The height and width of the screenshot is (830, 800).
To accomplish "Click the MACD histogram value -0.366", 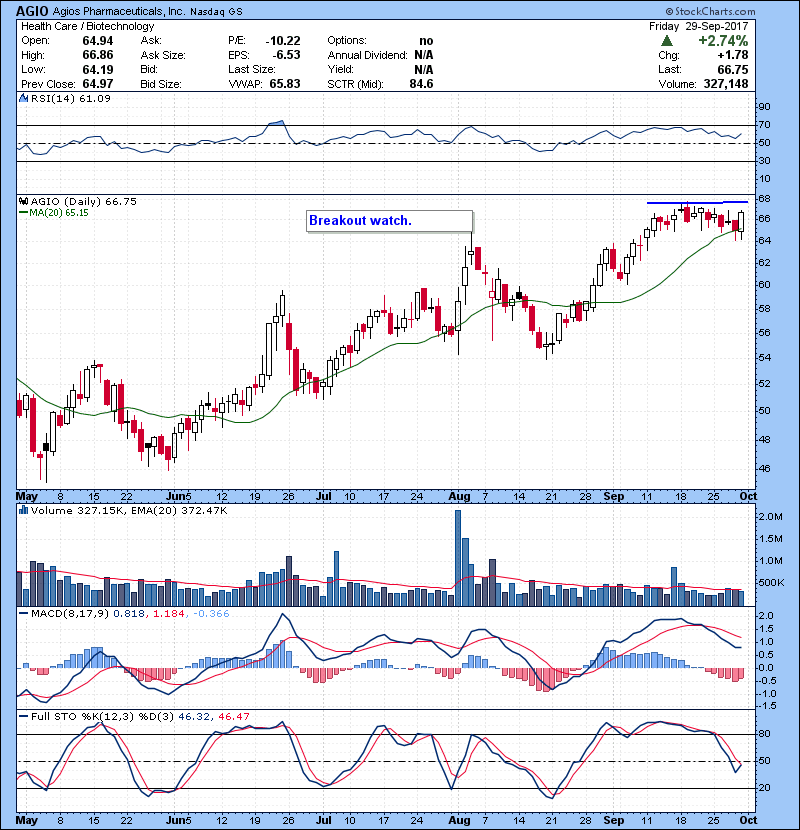I will [x=211, y=614].
